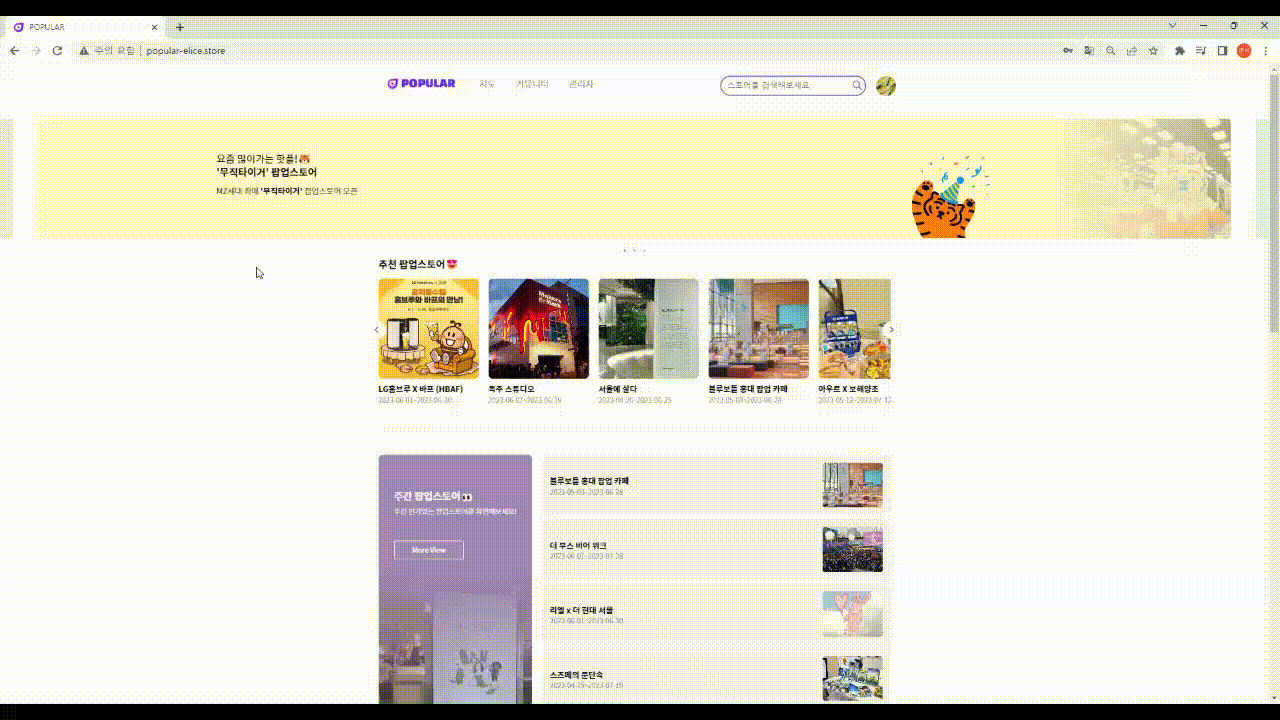Open the browser side panel icon
Image resolution: width=1280 pixels, height=720 pixels.
(1222, 51)
